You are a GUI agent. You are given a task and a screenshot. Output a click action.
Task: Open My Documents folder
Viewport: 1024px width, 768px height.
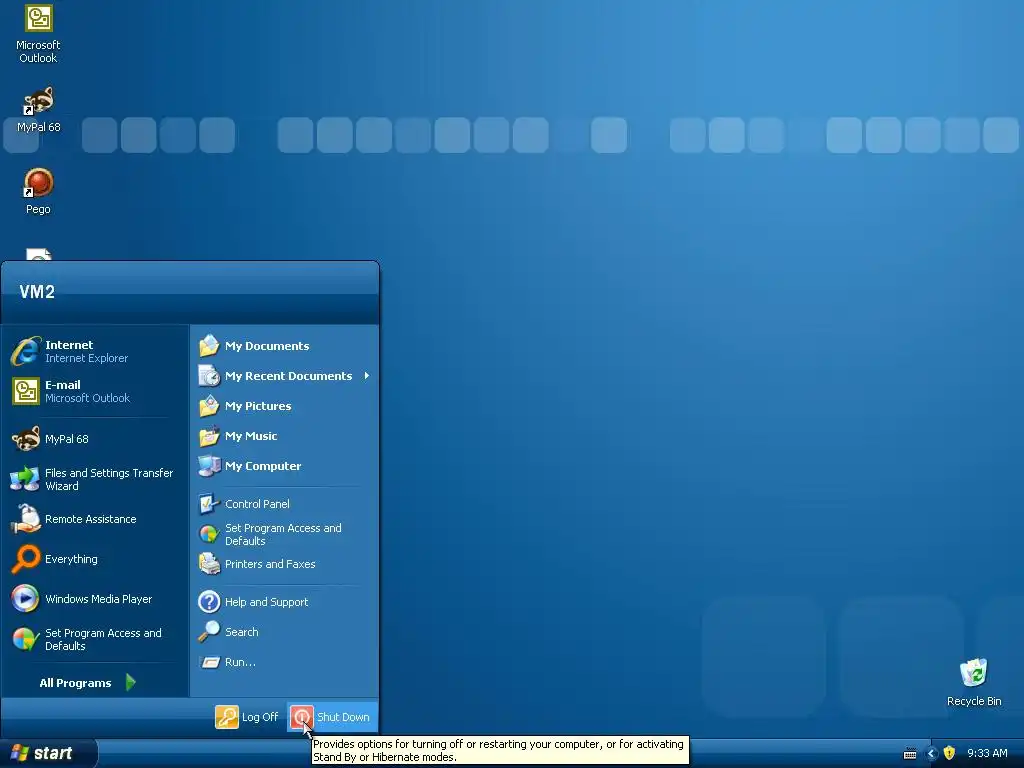(x=284, y=345)
